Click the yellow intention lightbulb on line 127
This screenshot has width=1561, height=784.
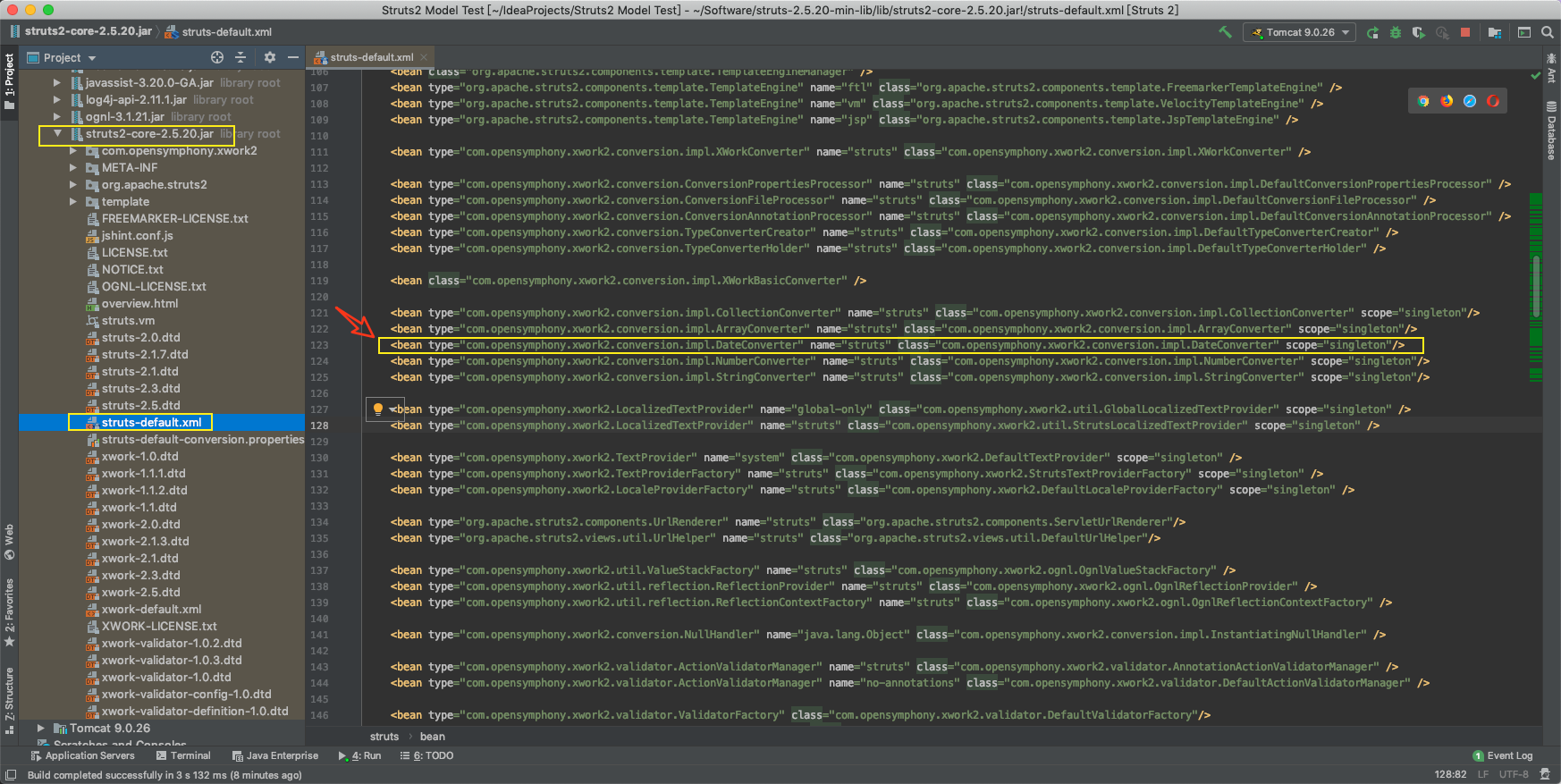(x=378, y=409)
